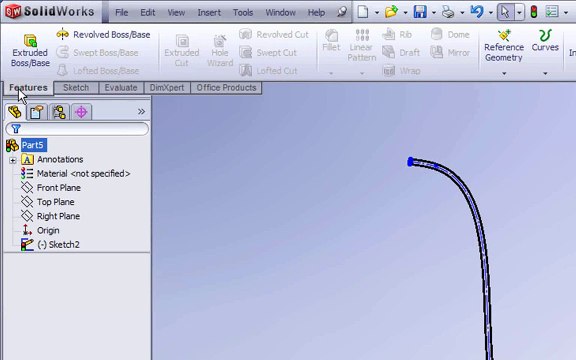Screen dimensions: 576x360
Task: Click the New document icon
Action: tap(363, 12)
